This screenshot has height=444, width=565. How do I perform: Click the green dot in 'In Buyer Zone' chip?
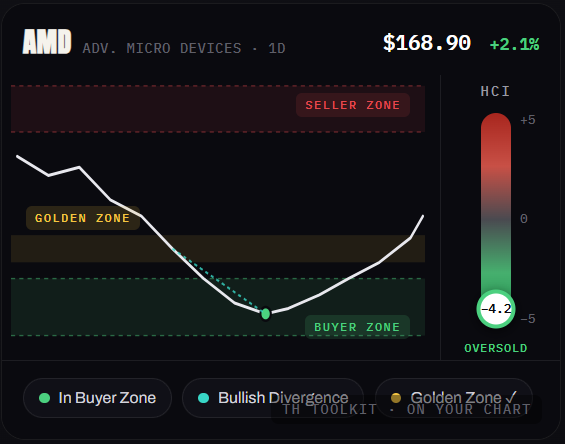[x=44, y=398]
